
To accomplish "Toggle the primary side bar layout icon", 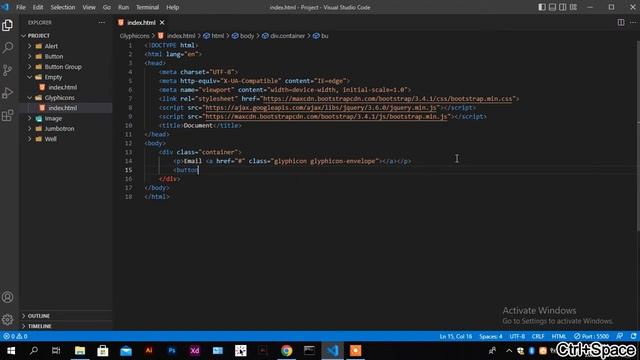I will (x=542, y=7).
